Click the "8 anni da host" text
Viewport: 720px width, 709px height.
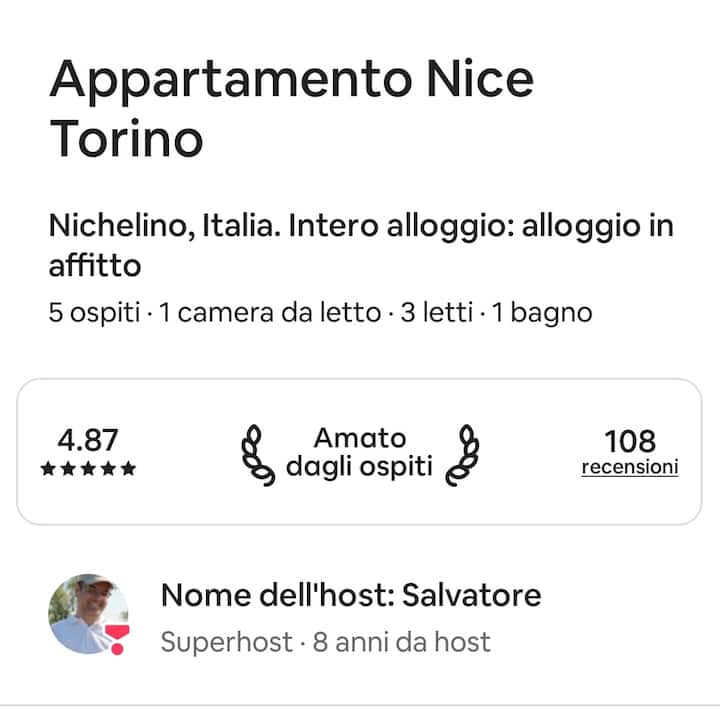(401, 641)
